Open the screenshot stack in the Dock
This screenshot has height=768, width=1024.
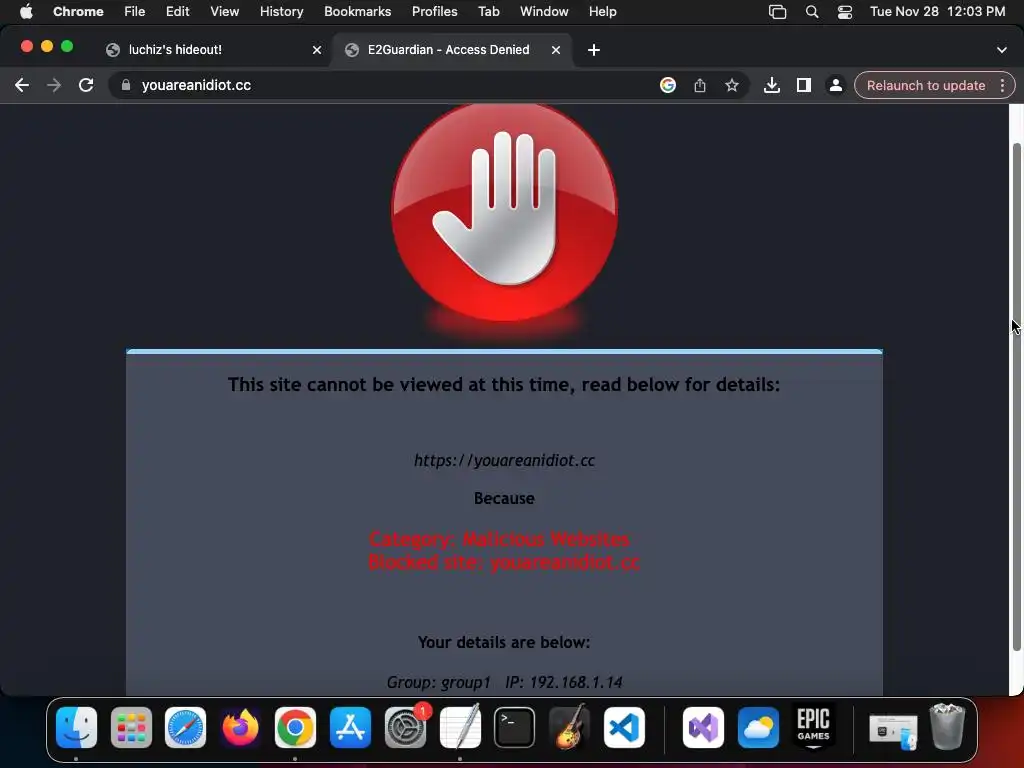(893, 731)
